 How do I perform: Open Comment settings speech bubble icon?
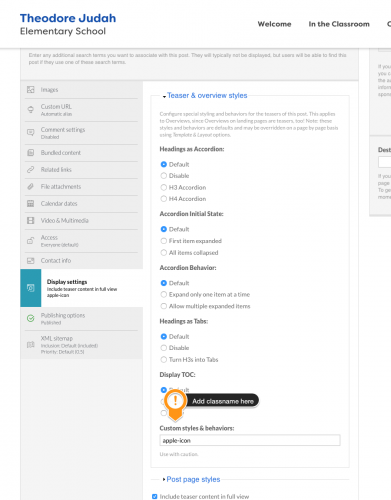31,133
